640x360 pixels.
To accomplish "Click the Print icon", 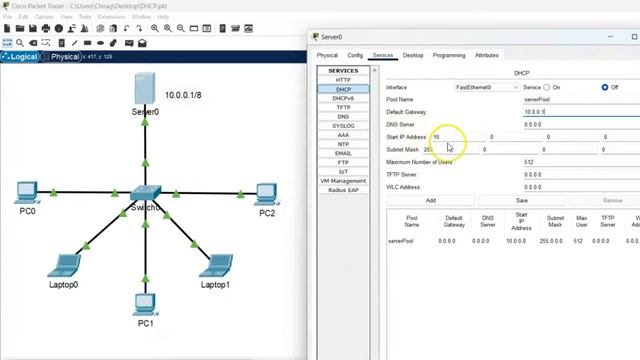I will 46,29.
